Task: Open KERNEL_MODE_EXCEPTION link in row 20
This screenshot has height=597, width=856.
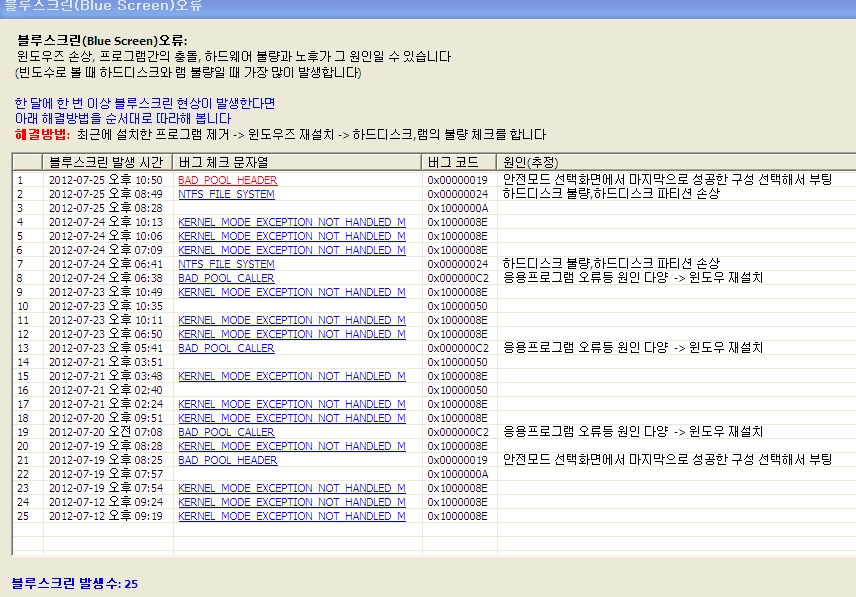Action: [x=292, y=446]
